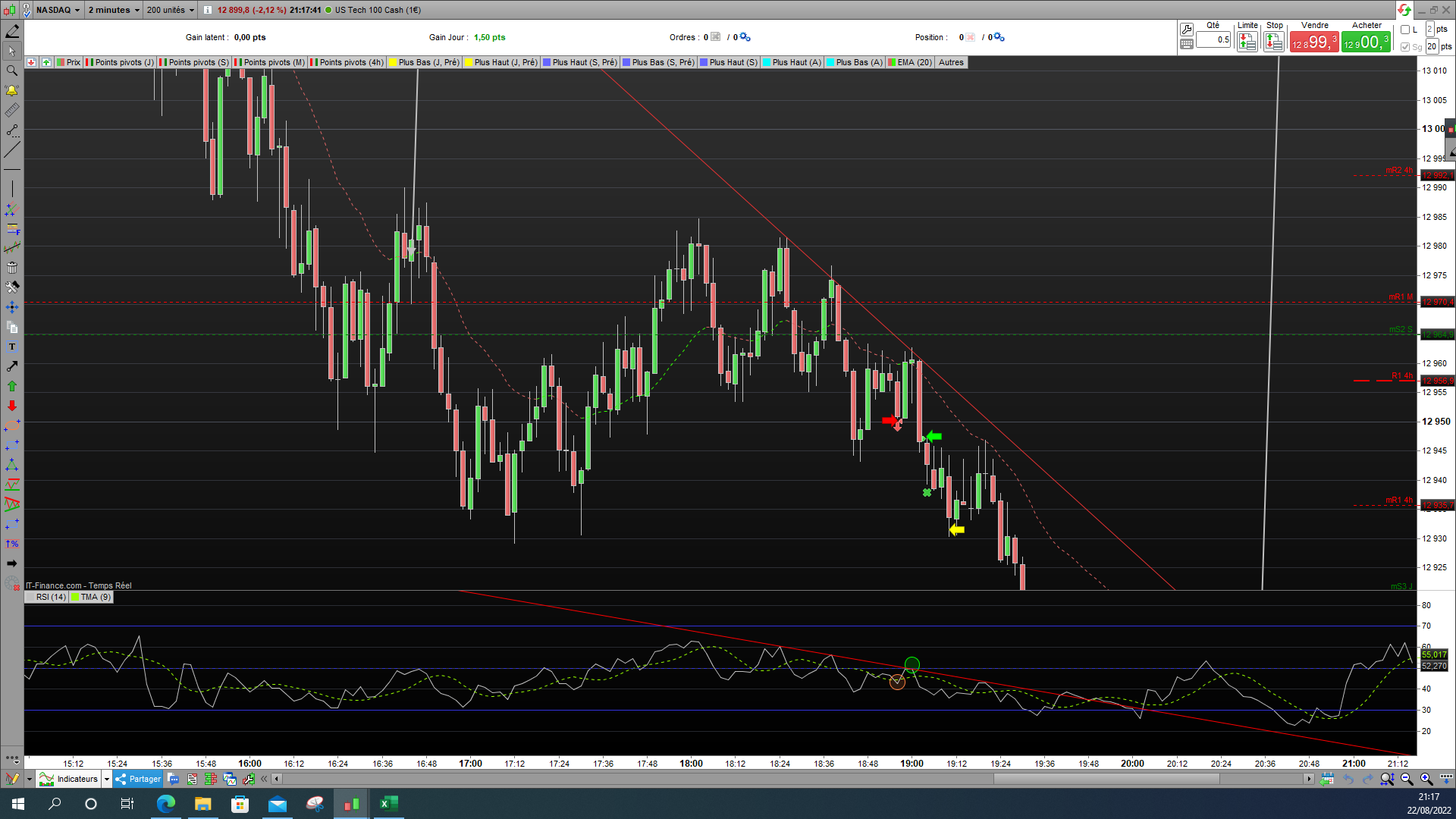Click the green Acheter buy price button
1456x819 pixels.
pos(1365,42)
